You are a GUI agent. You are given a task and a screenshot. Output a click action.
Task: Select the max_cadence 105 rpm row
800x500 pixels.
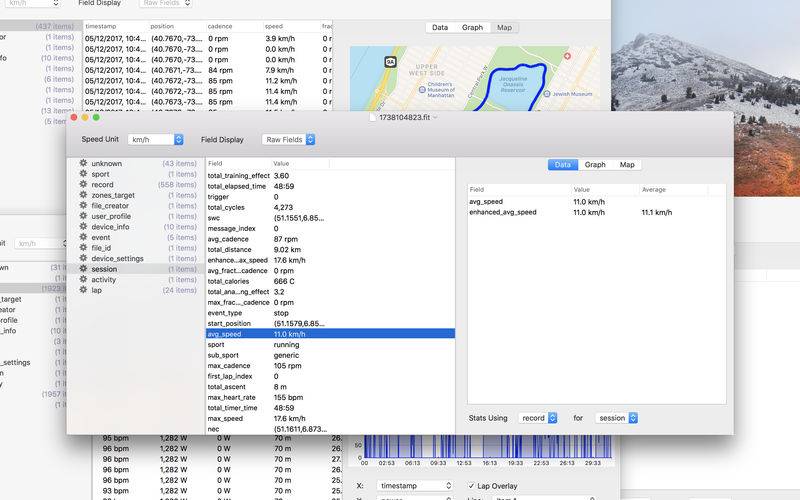point(330,365)
